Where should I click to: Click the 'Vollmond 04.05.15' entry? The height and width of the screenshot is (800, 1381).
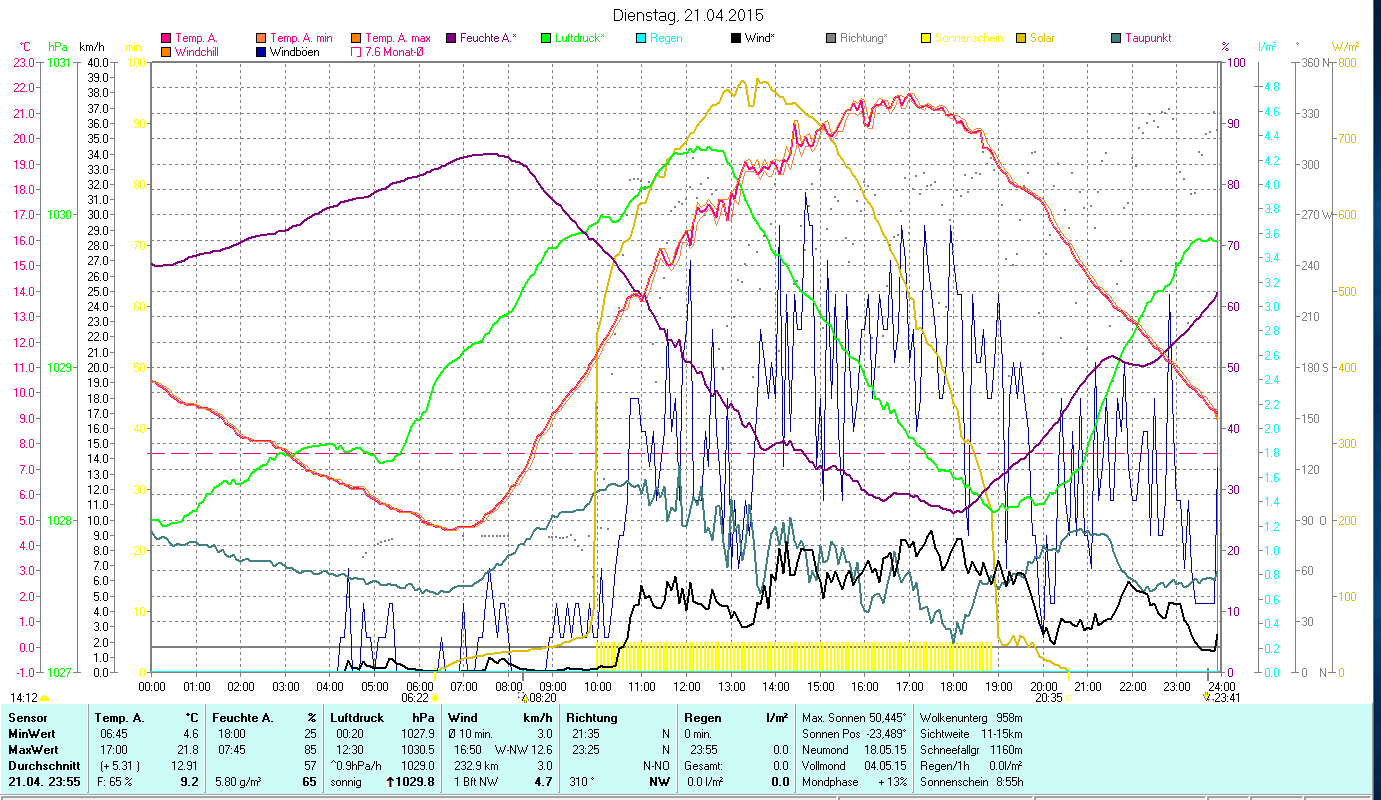(852, 765)
